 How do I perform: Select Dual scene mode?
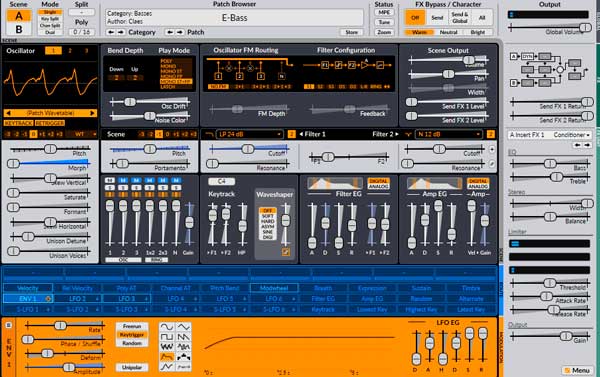pos(50,33)
